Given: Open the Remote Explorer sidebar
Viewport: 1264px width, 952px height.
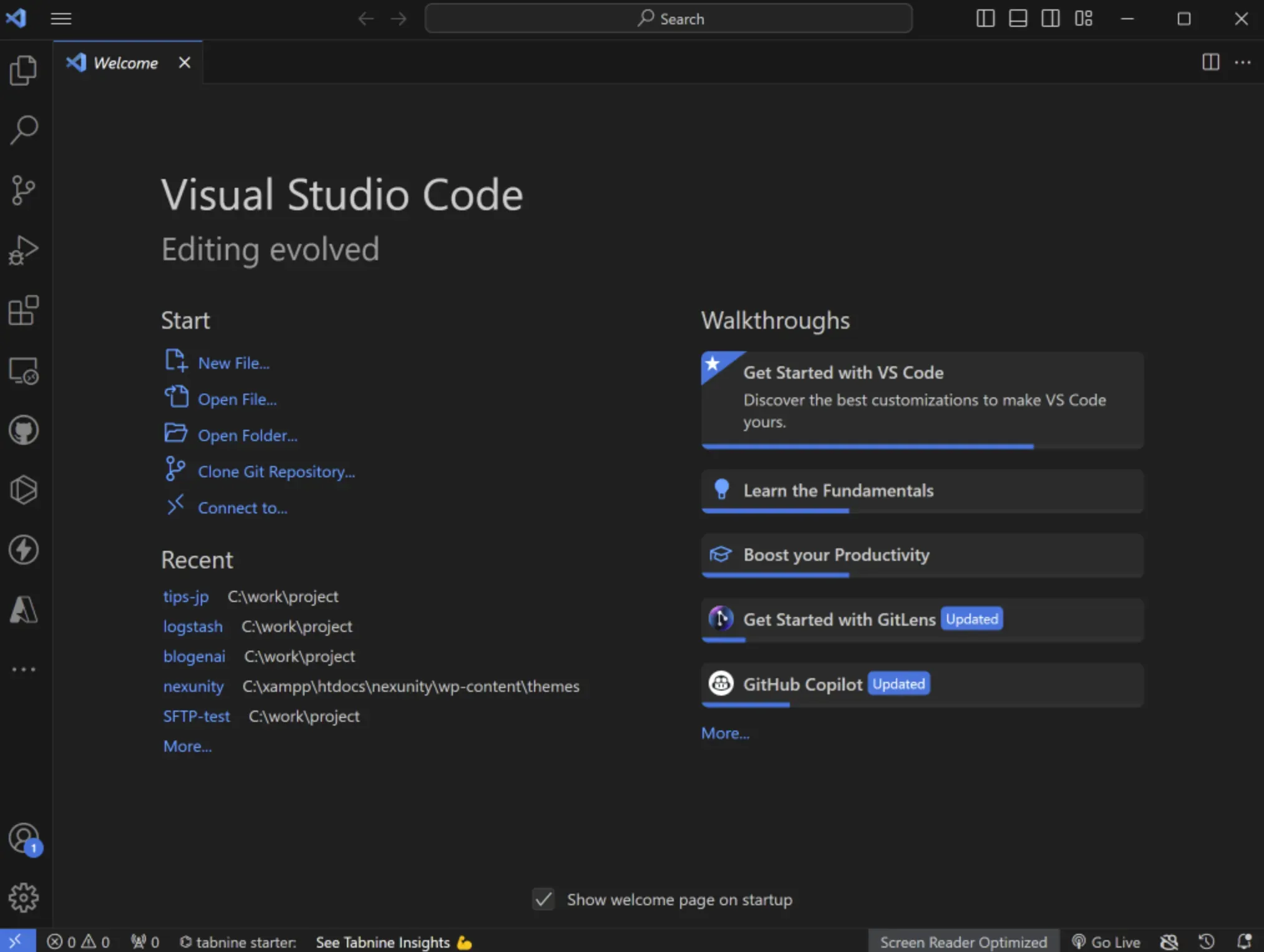Looking at the screenshot, I should 24,371.
